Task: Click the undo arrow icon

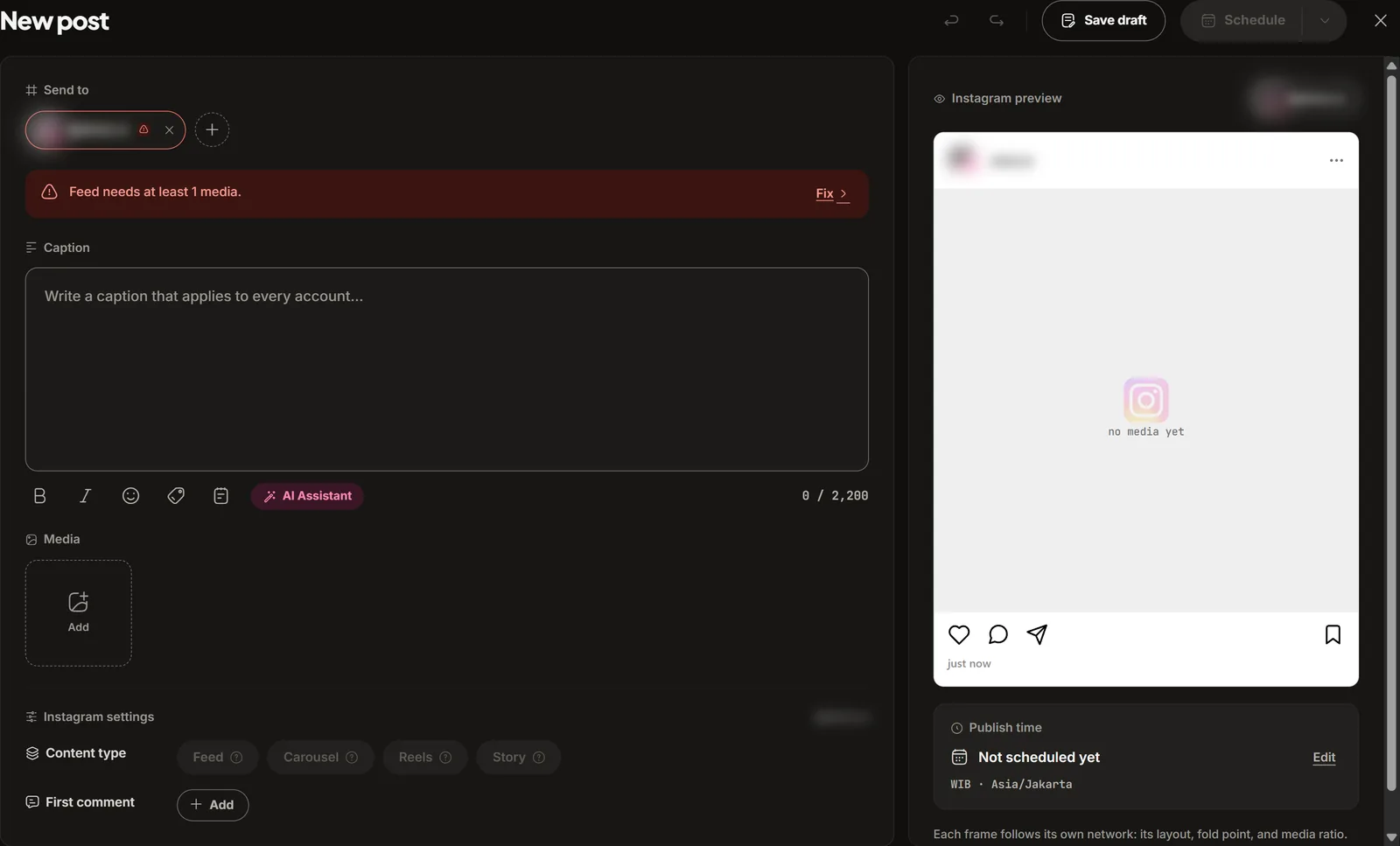Action: pyautogui.click(x=951, y=20)
